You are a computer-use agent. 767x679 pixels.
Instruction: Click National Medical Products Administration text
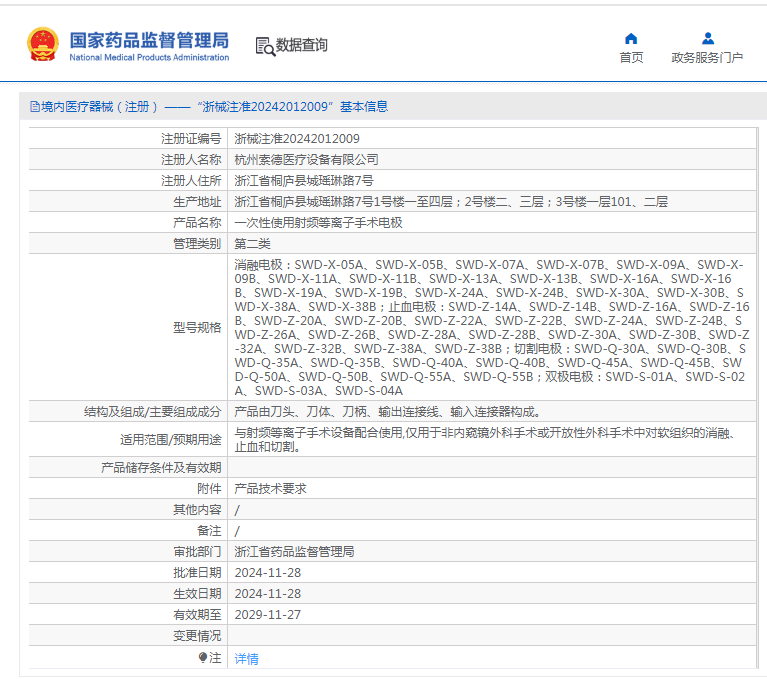(x=149, y=57)
